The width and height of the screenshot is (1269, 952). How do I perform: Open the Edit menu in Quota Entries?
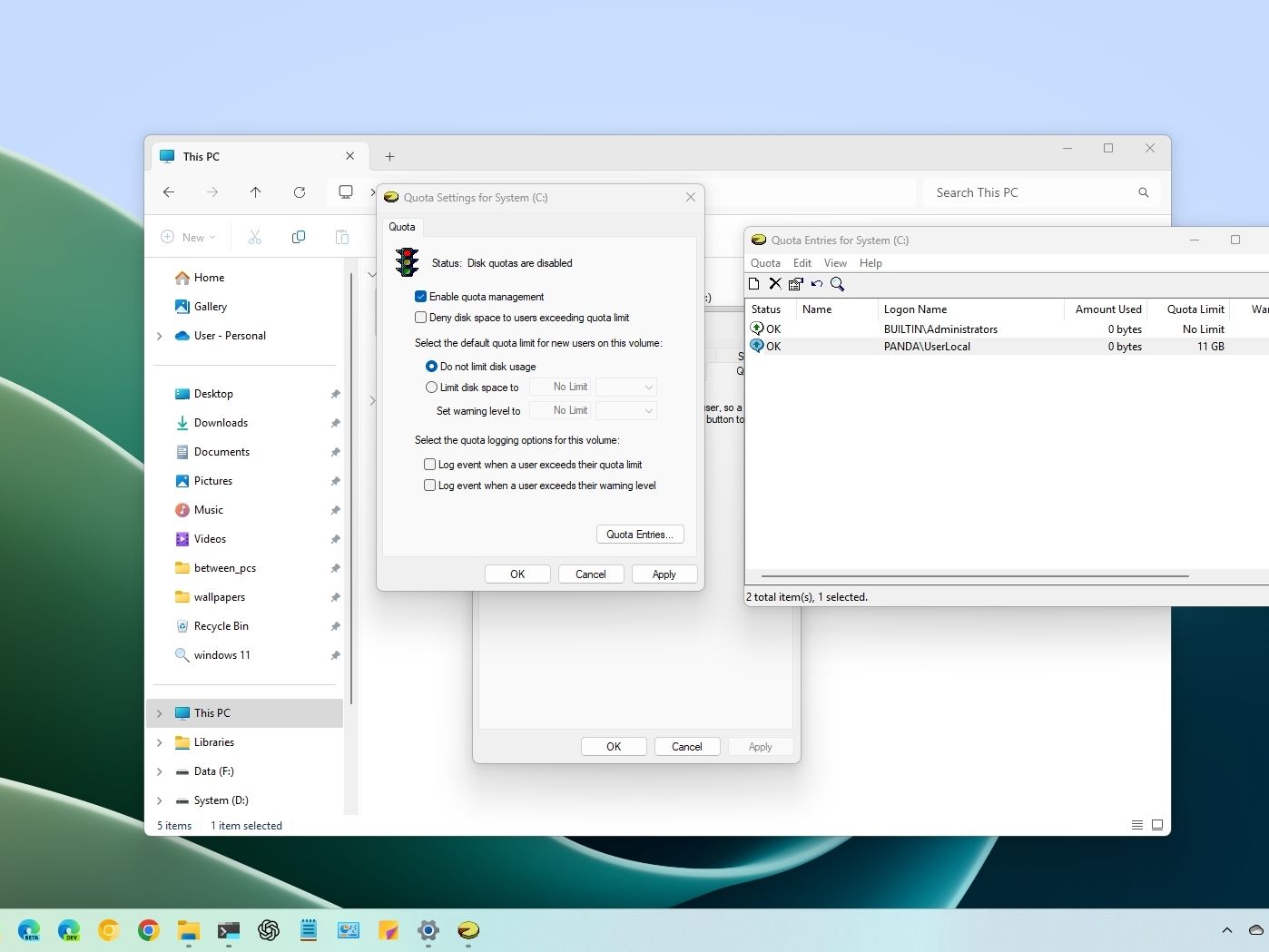pyautogui.click(x=802, y=263)
